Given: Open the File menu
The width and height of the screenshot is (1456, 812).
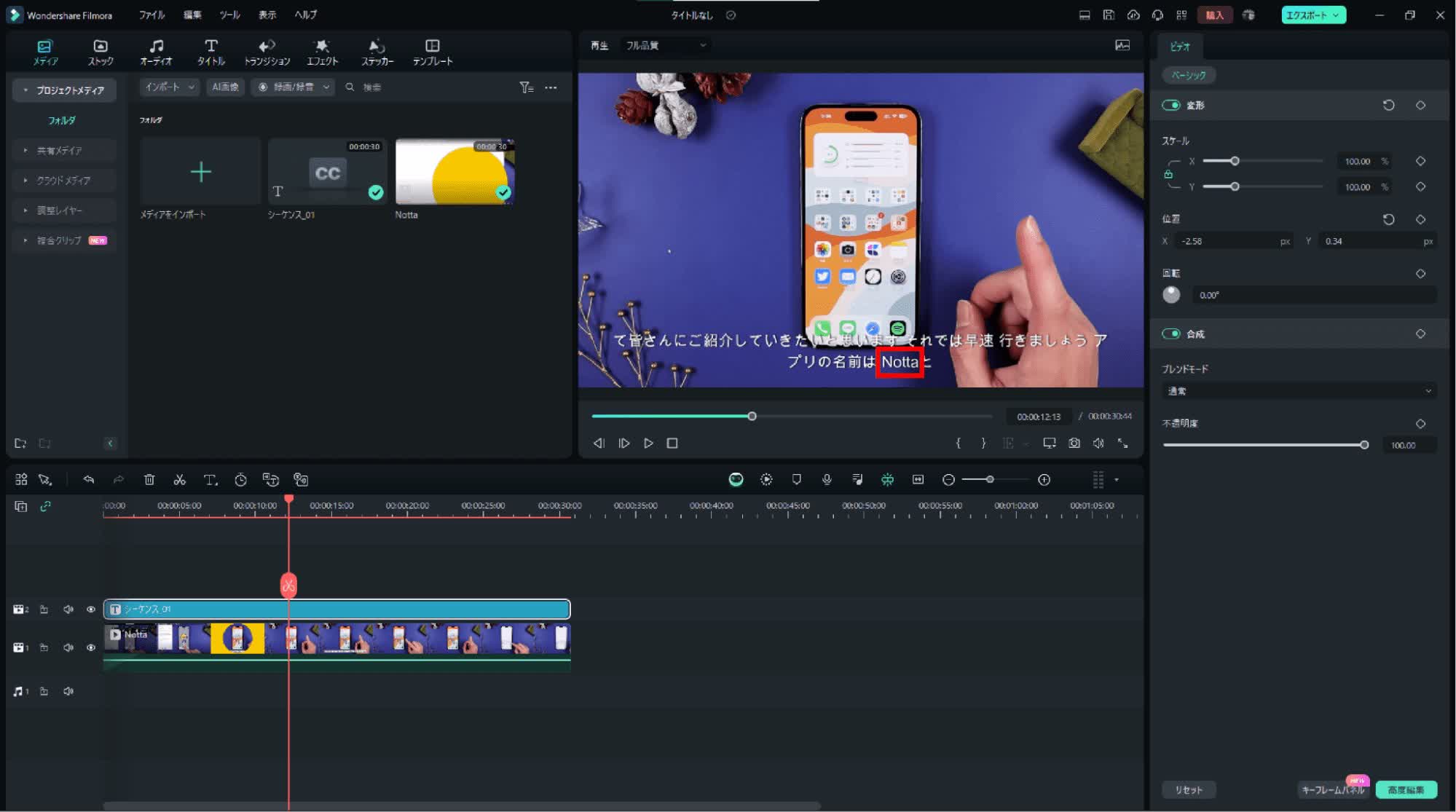Looking at the screenshot, I should pyautogui.click(x=151, y=15).
